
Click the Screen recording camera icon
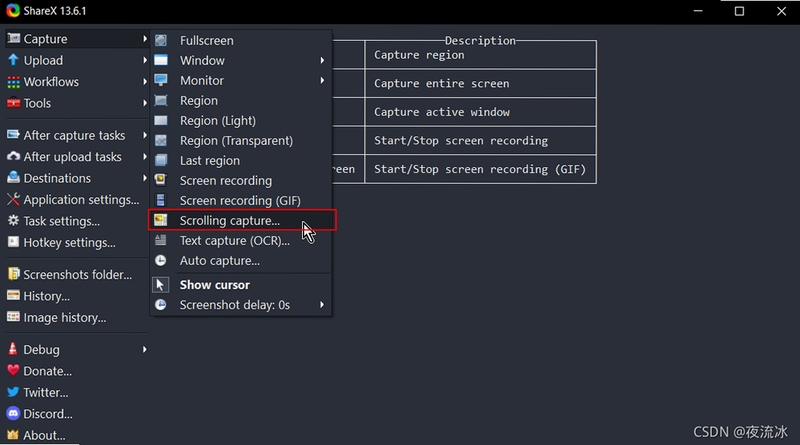(x=161, y=180)
